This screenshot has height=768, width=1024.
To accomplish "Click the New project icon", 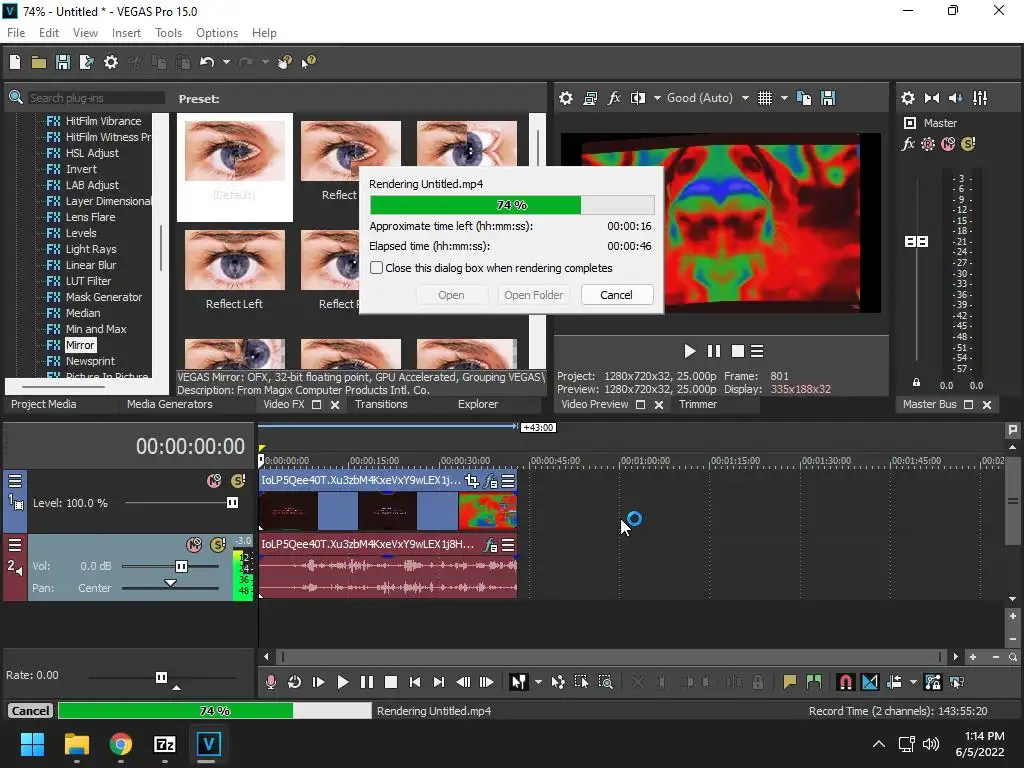I will click(x=15, y=62).
